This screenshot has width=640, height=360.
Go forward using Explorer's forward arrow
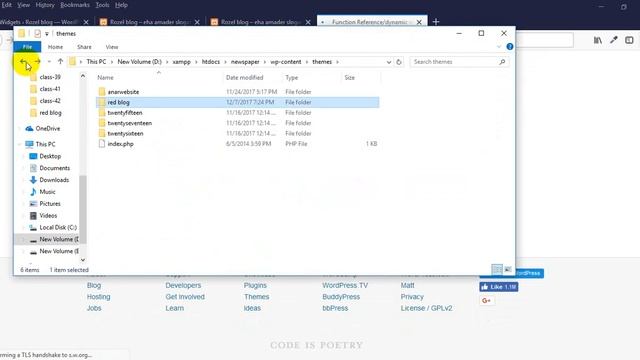(37, 62)
